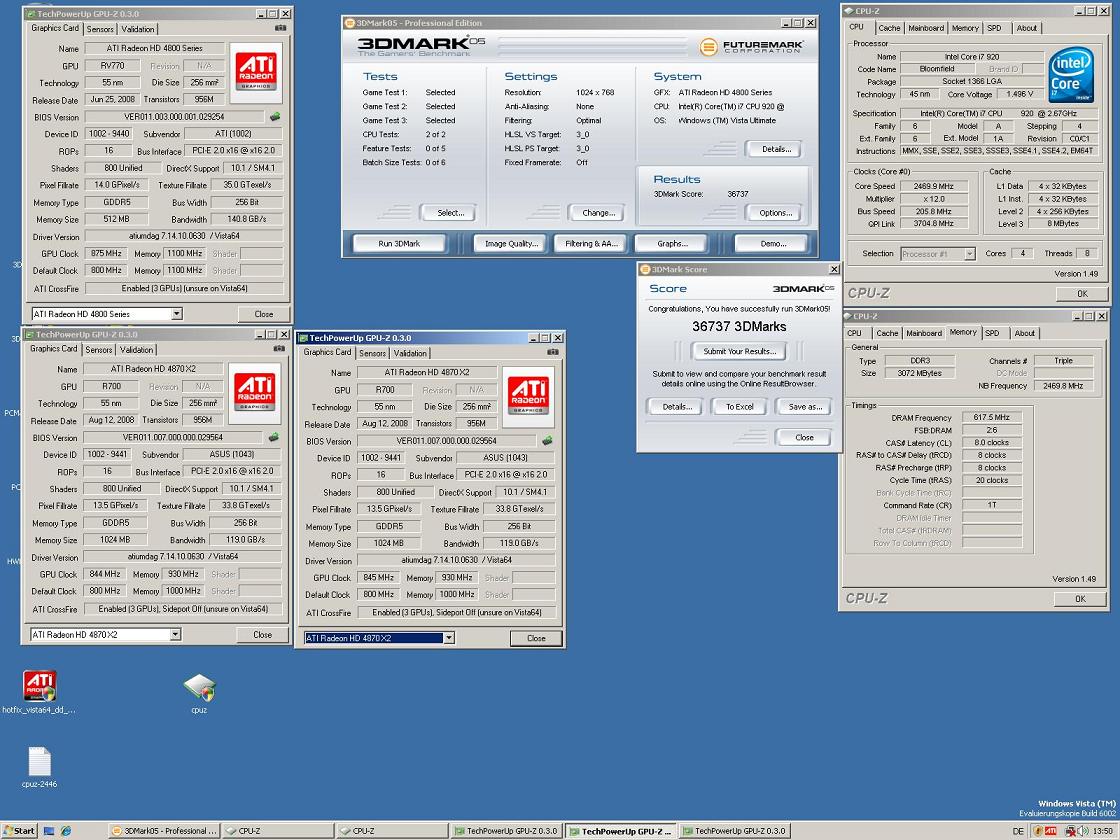Open the Cache tab in the CPU-Z processor window
This screenshot has height=840, width=1120.
(889, 28)
